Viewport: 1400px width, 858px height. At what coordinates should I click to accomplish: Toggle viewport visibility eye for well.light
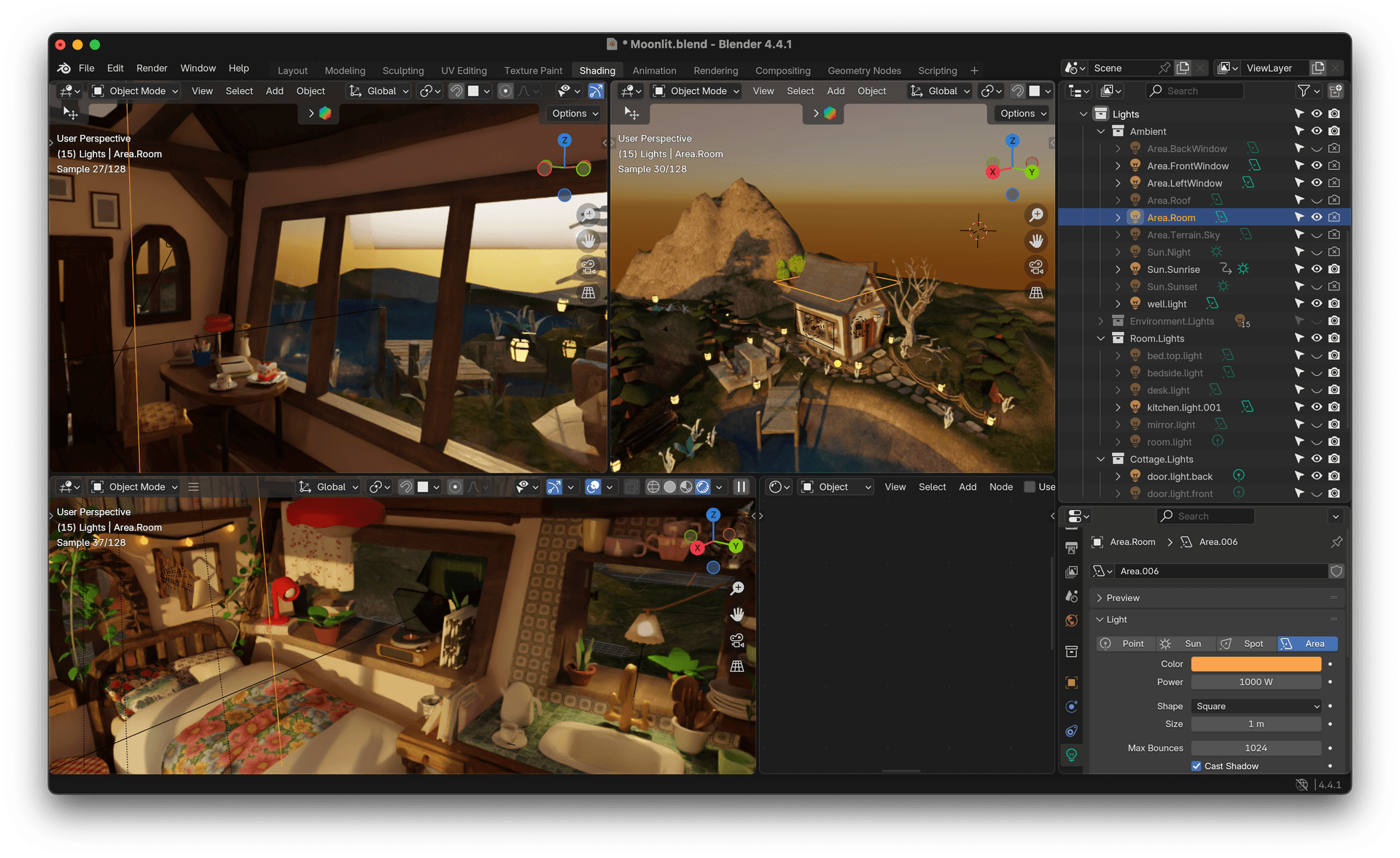(x=1316, y=304)
